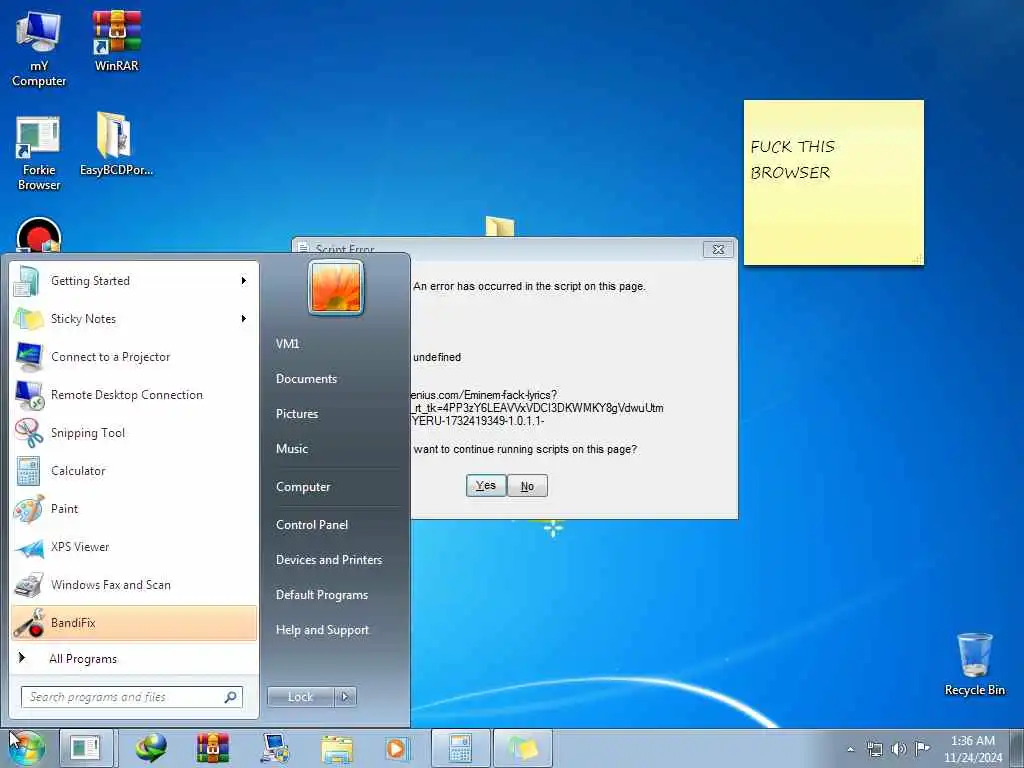1024x768 pixels.
Task: Click the Windows Start orb
Action: click(x=26, y=748)
